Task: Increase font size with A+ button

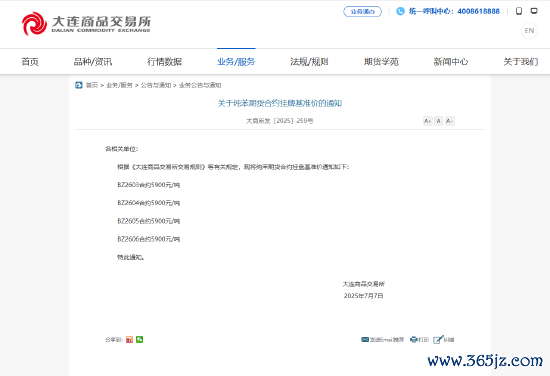Action: pos(428,121)
